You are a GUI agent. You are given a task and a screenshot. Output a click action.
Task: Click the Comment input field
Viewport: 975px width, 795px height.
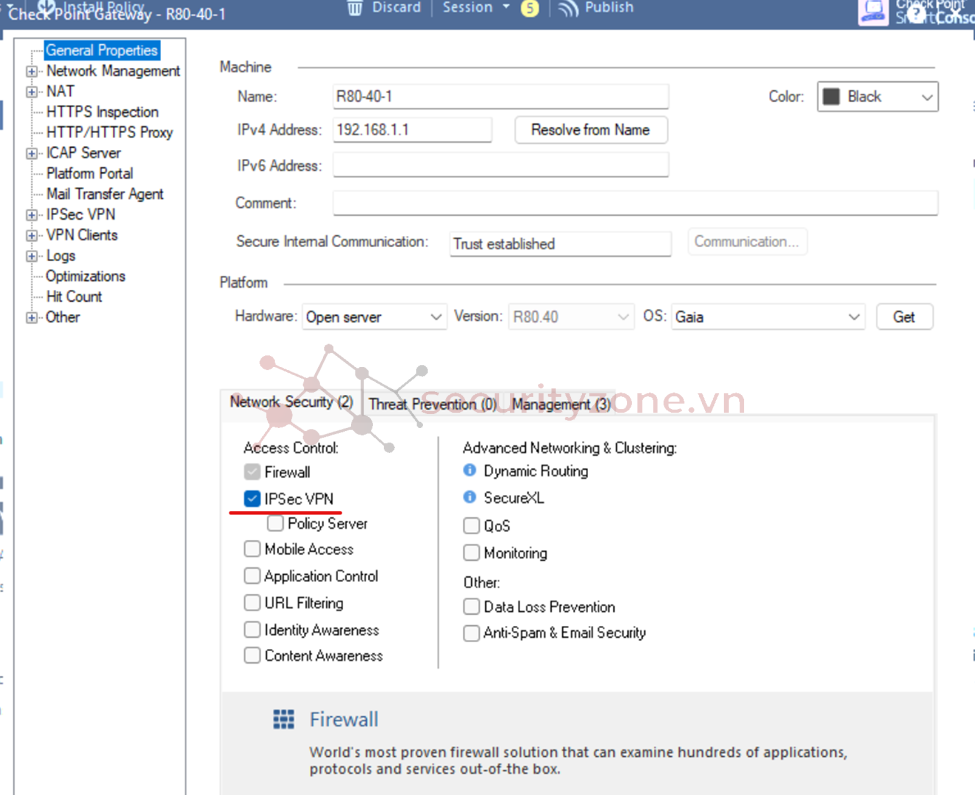pyautogui.click(x=635, y=203)
